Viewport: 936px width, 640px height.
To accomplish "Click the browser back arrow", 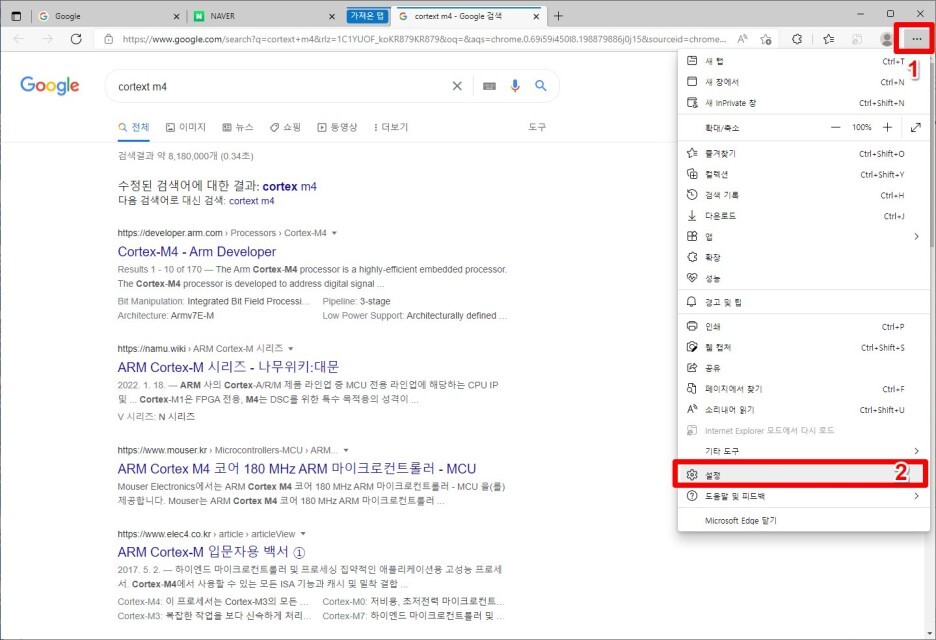I will tap(19, 39).
